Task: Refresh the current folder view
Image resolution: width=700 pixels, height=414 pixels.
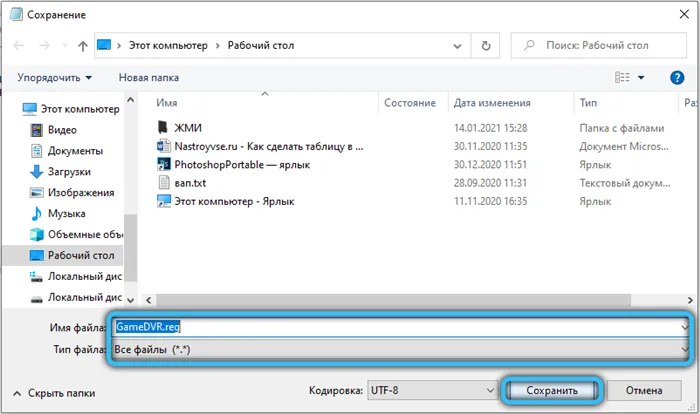Action: pos(486,46)
